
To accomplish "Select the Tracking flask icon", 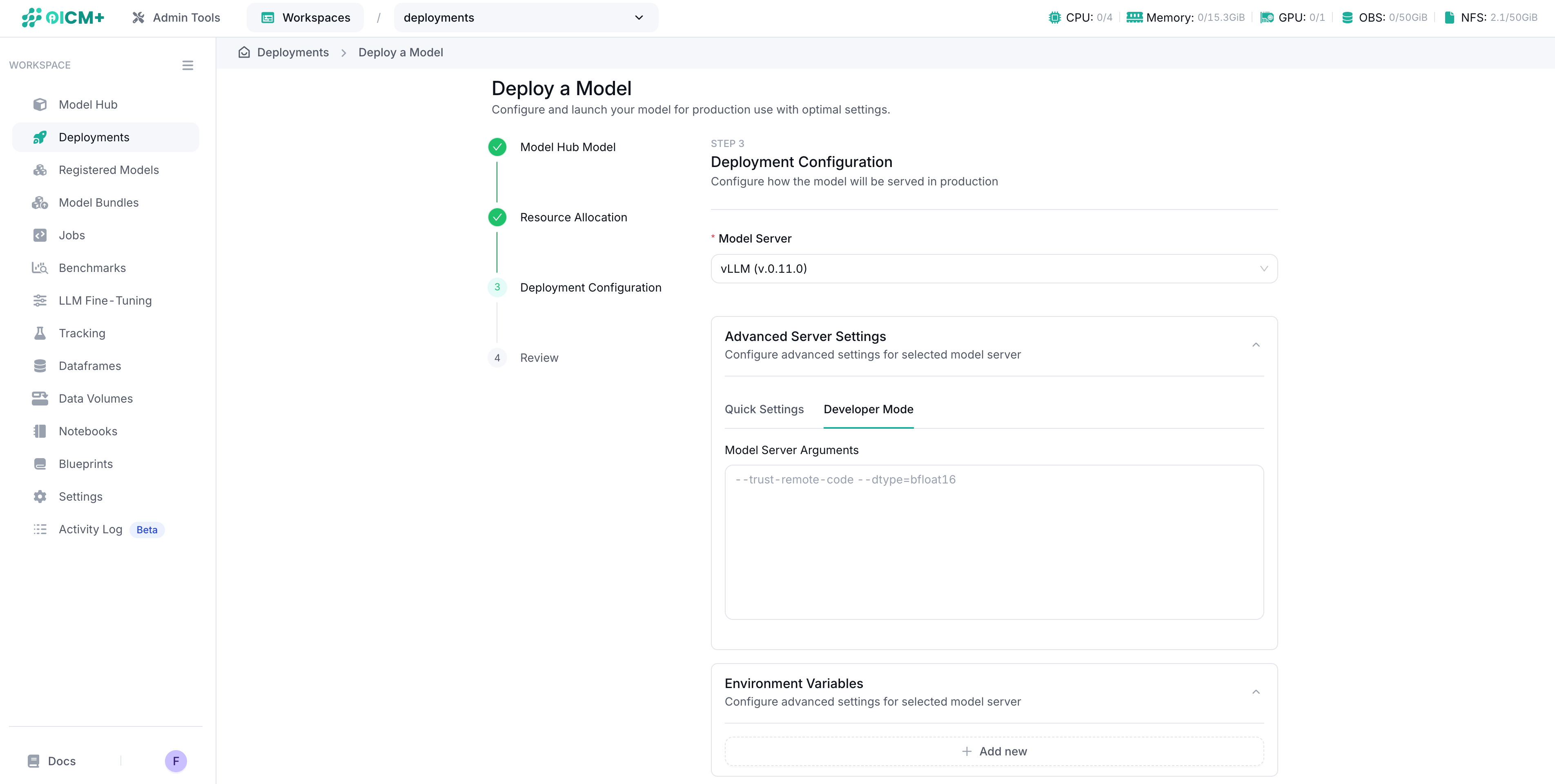I will (40, 332).
